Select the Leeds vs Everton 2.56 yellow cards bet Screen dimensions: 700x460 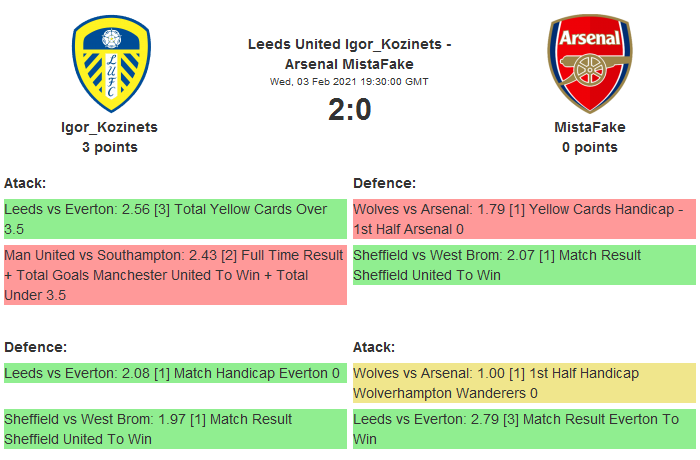click(x=175, y=219)
